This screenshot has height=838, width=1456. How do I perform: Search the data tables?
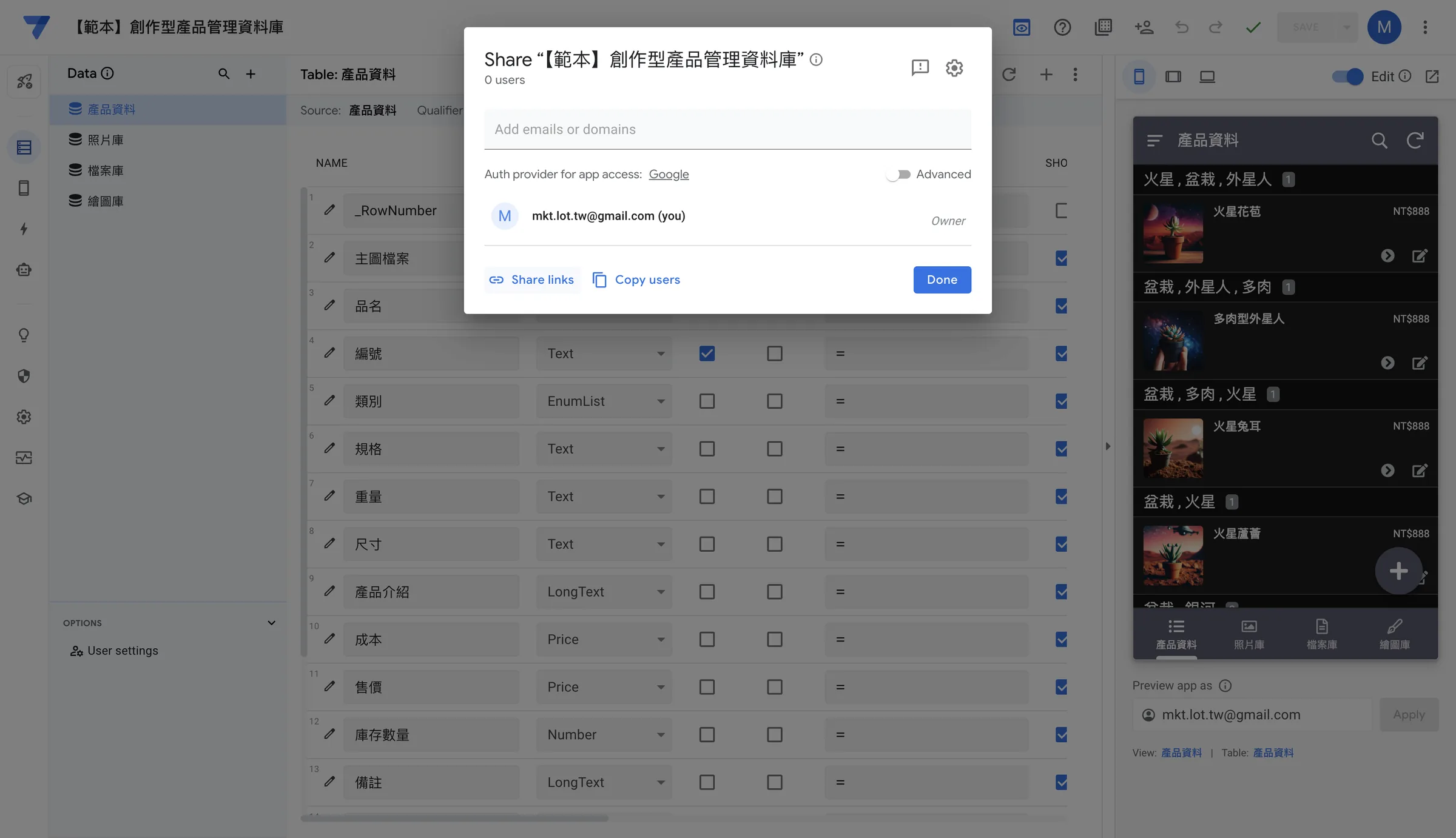tap(224, 74)
